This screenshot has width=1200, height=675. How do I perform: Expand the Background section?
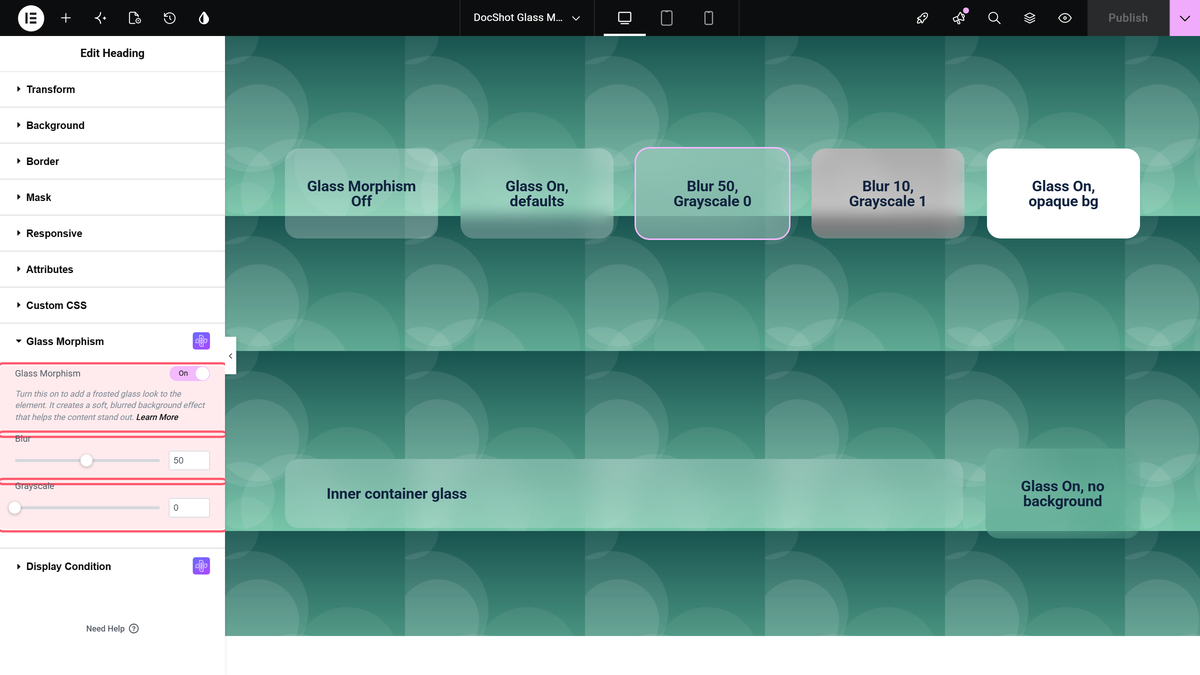point(112,125)
